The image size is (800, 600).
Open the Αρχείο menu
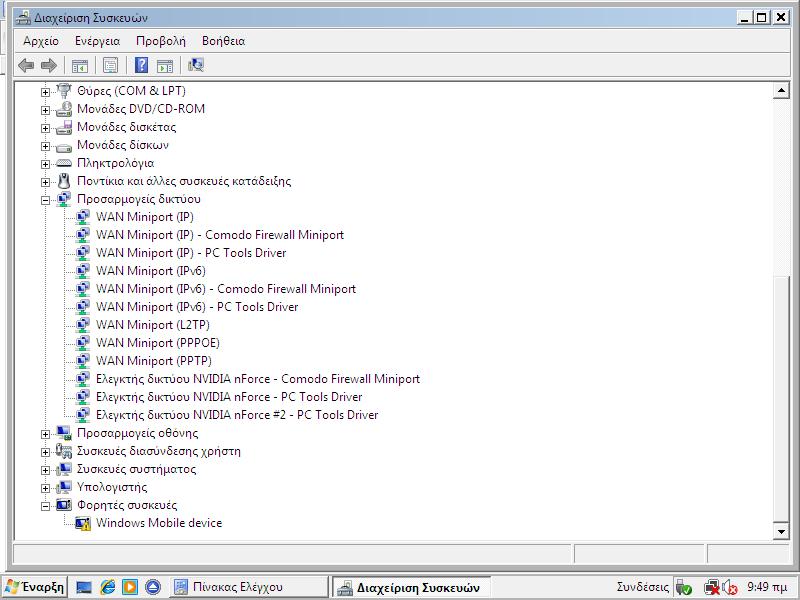click(41, 41)
